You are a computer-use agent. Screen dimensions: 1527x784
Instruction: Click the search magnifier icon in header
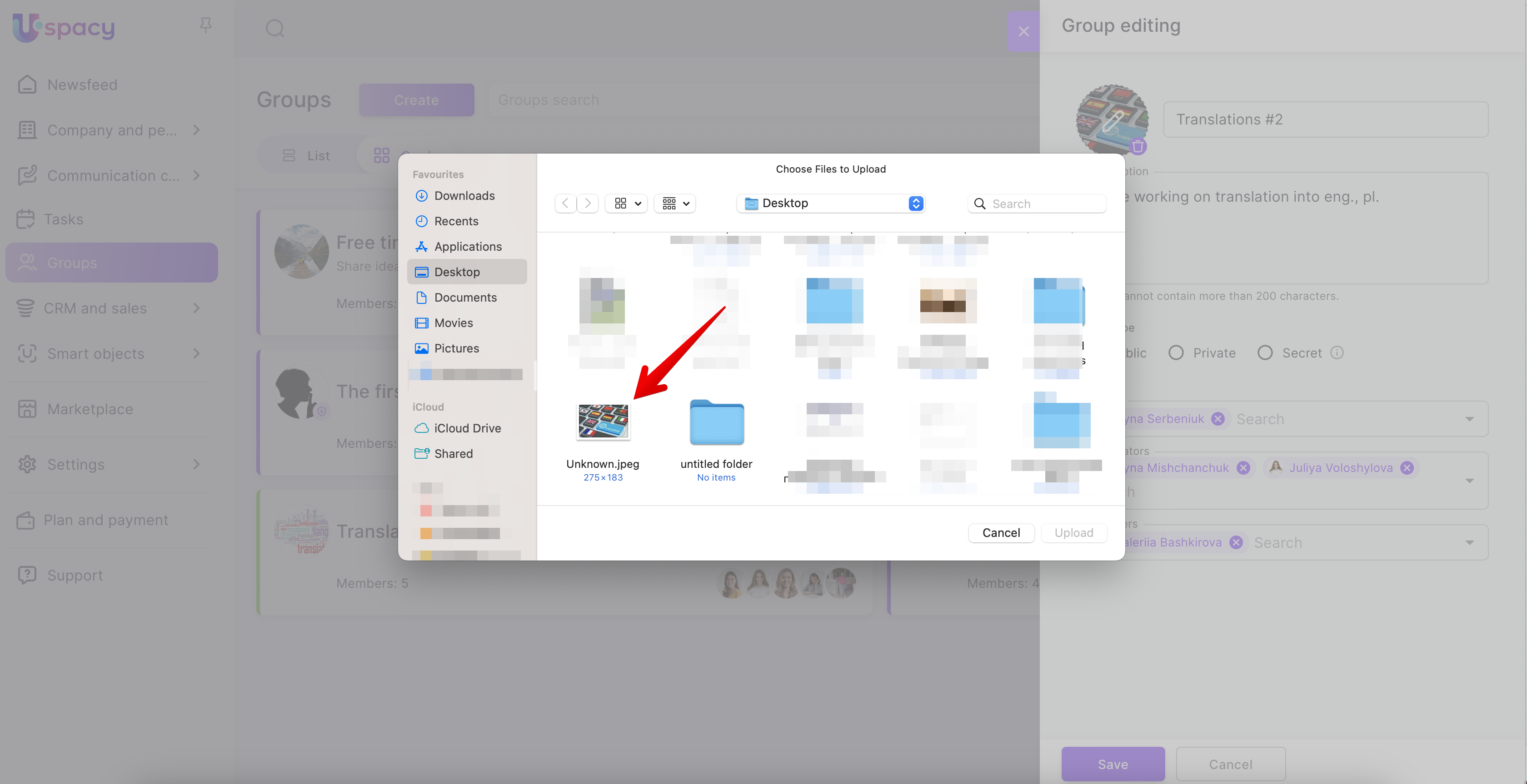(274, 28)
